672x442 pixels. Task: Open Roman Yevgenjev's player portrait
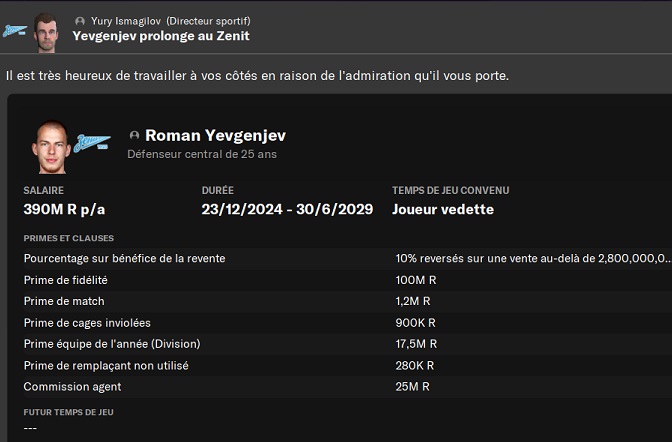pyautogui.click(x=51, y=147)
